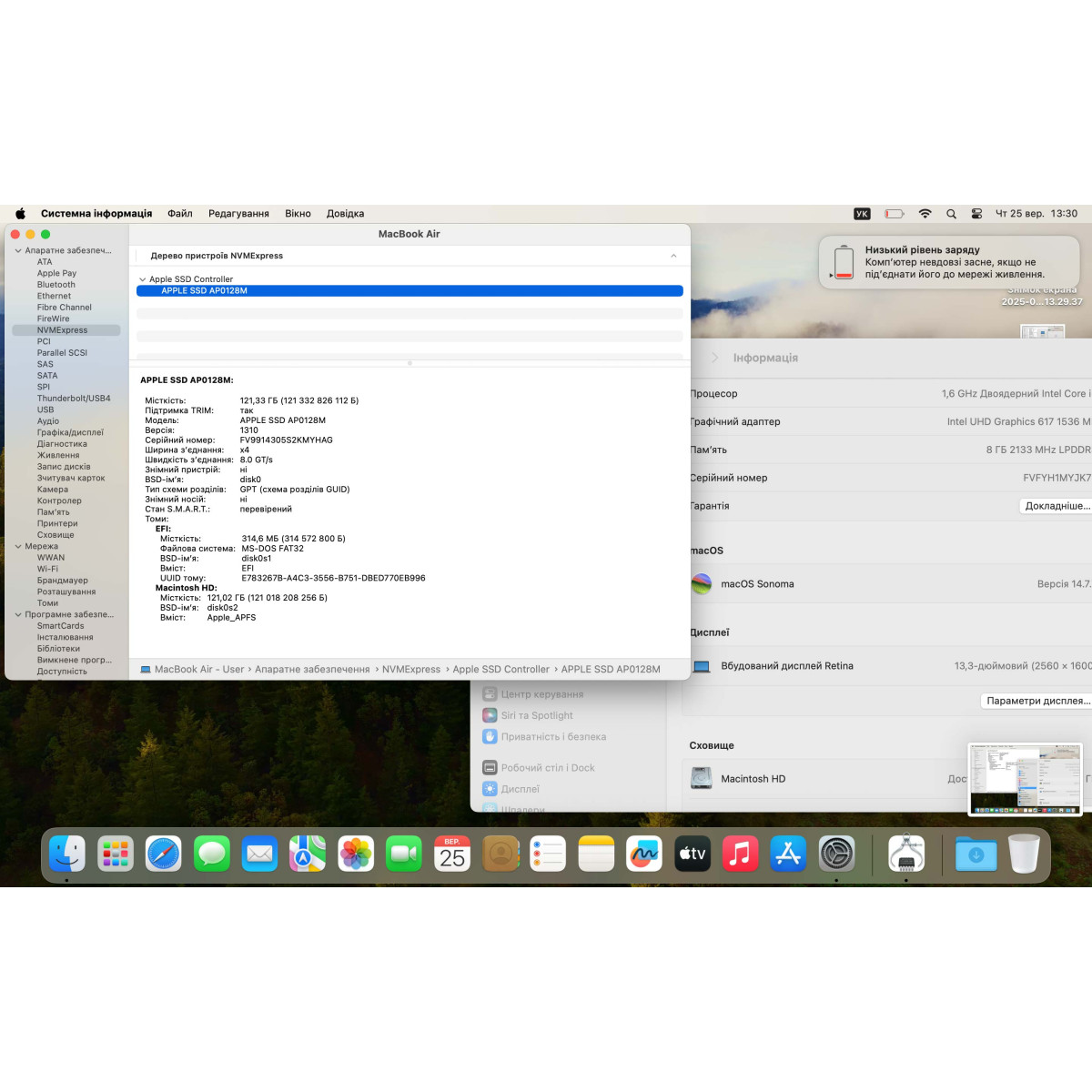The width and height of the screenshot is (1092, 1092).
Task: Open Trash in the dock
Action: click(1024, 854)
